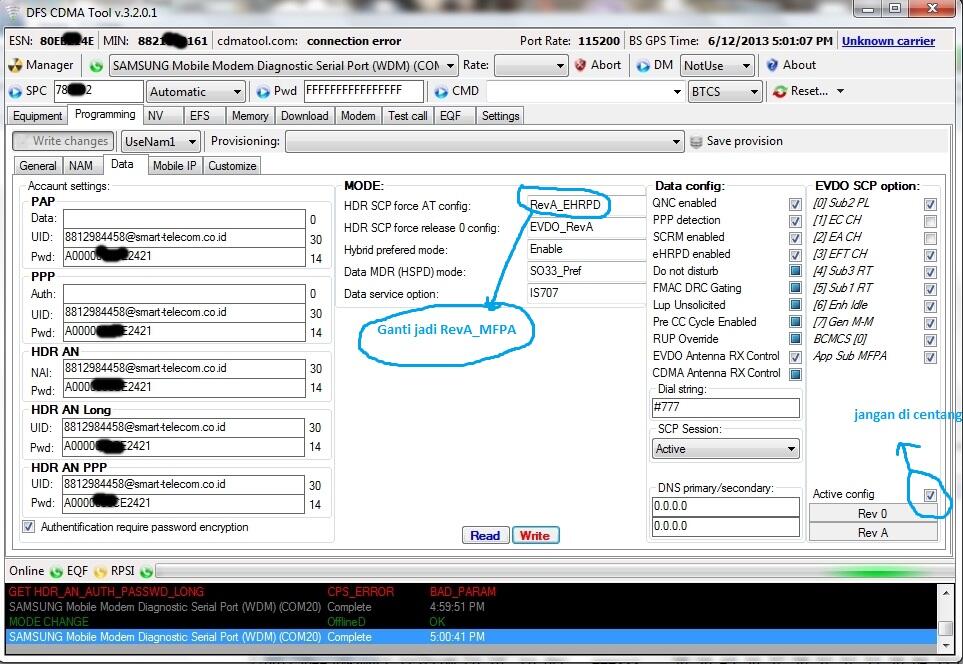Click the Save provision disk icon
This screenshot has width=963, height=664.
(x=696, y=142)
